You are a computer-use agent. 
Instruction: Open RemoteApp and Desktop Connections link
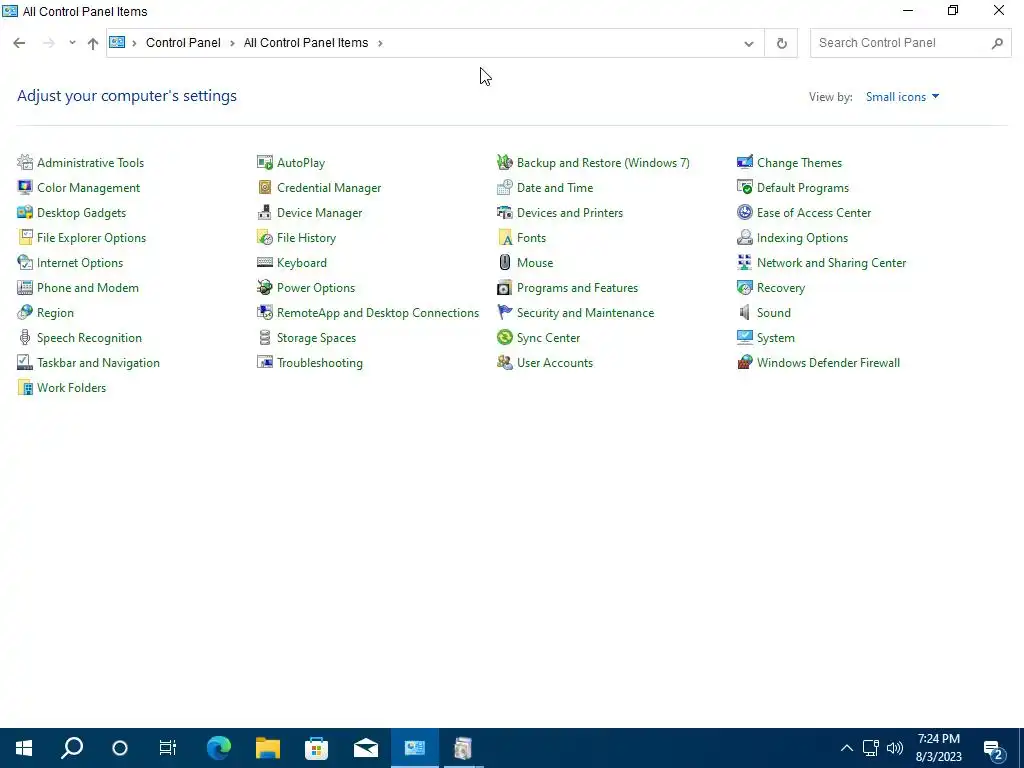(377, 313)
